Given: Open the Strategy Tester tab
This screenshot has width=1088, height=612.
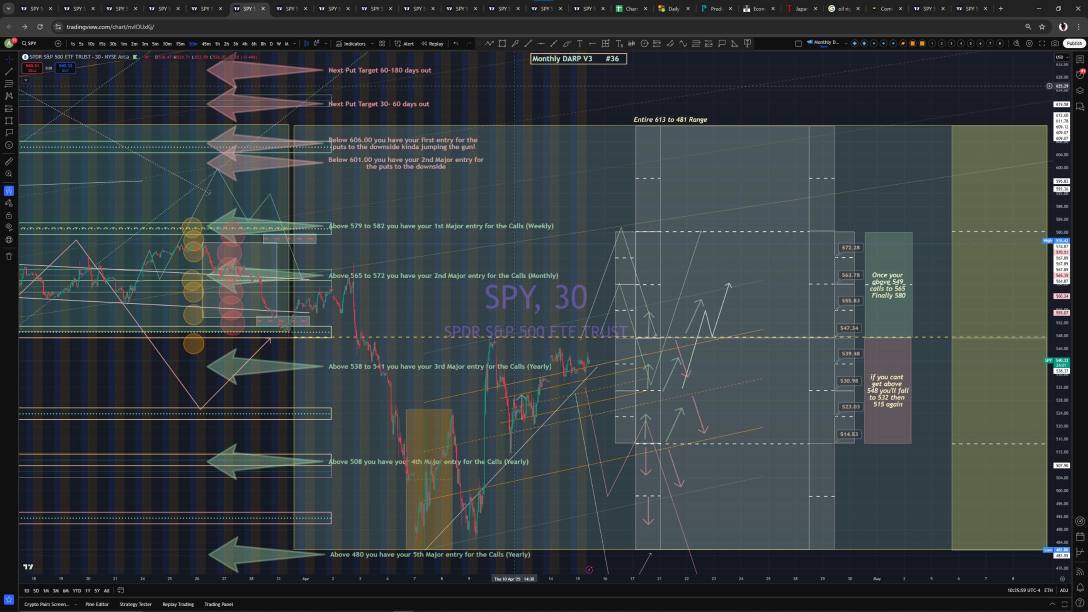Looking at the screenshot, I should [x=135, y=604].
